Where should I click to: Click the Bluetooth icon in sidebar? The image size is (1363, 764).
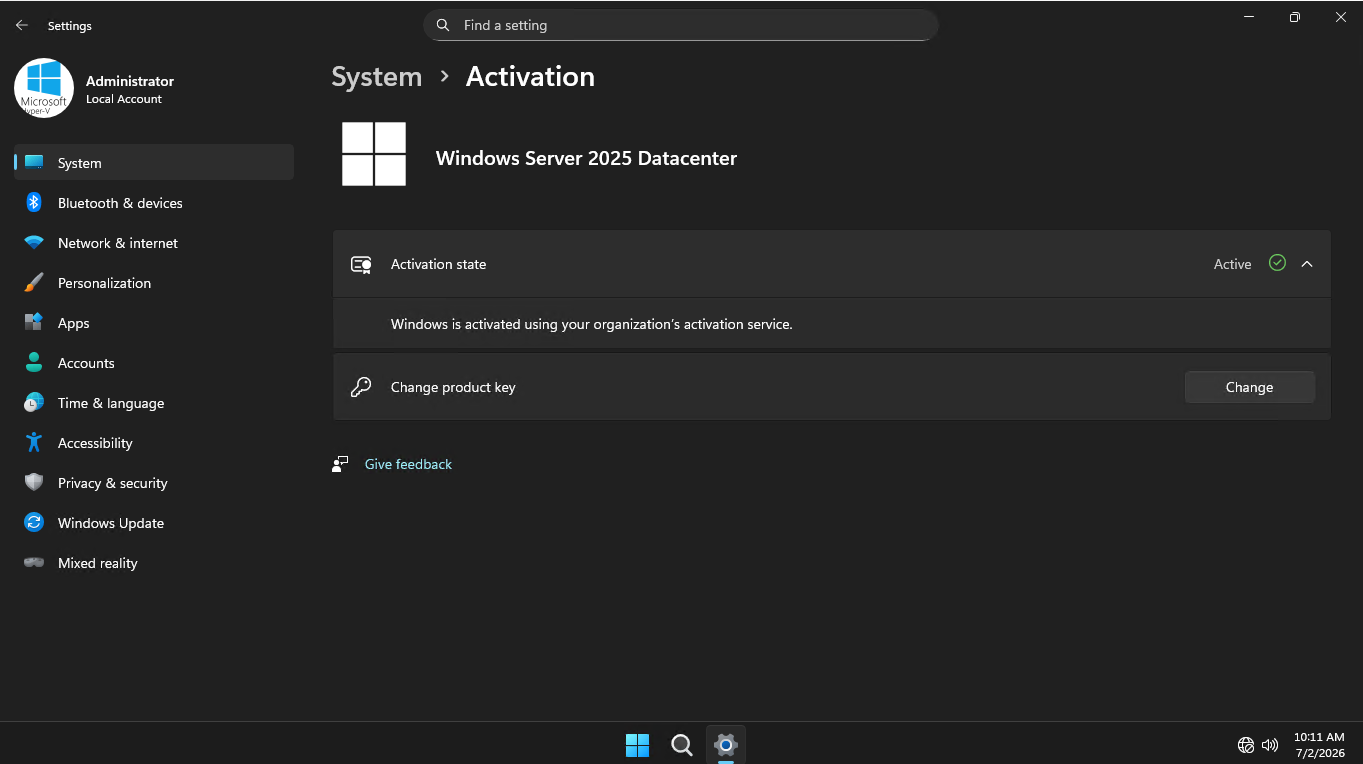(x=34, y=202)
